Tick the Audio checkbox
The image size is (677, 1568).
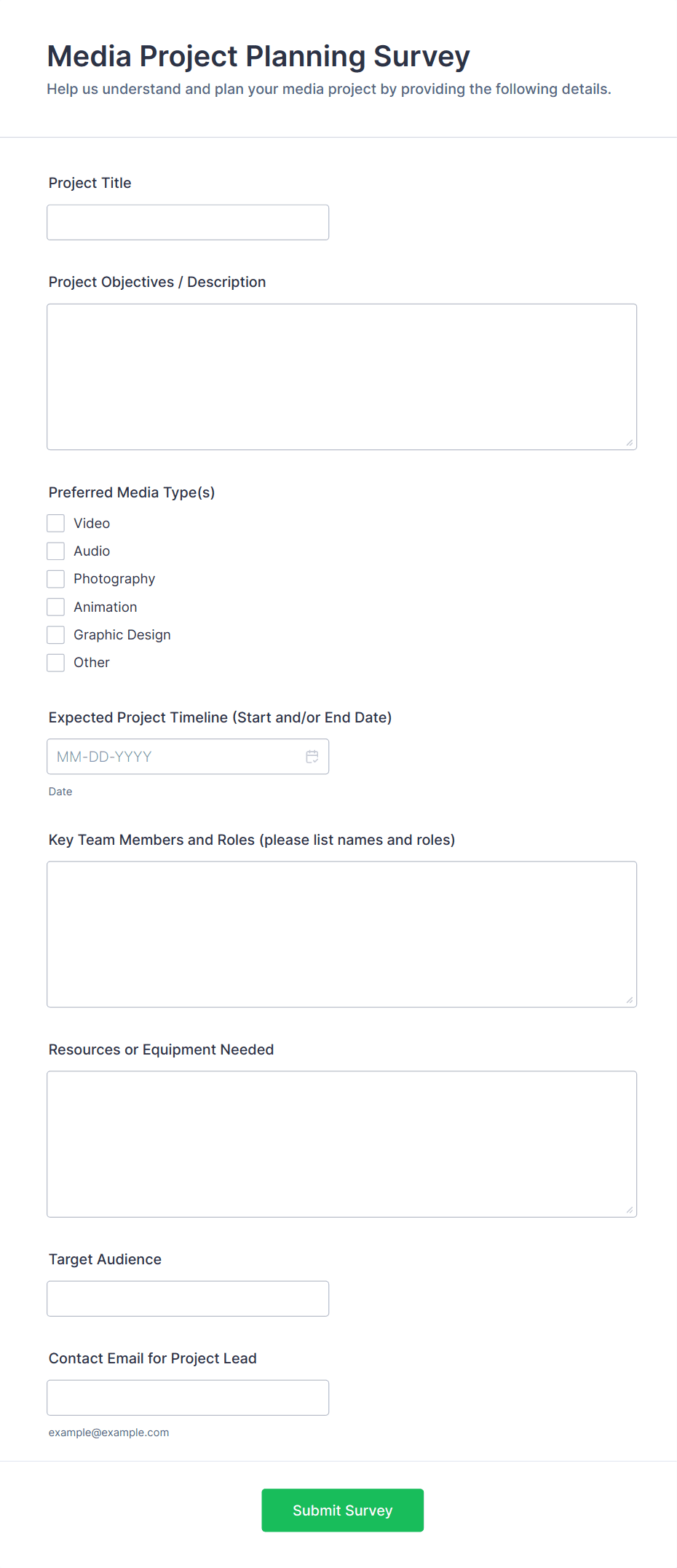coord(56,551)
